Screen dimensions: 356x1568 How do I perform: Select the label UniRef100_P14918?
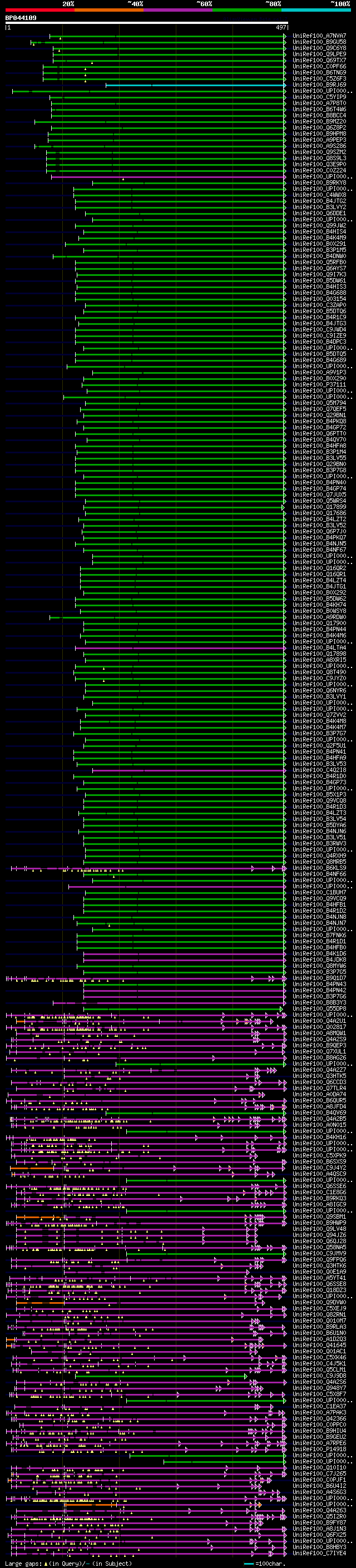point(319,1450)
